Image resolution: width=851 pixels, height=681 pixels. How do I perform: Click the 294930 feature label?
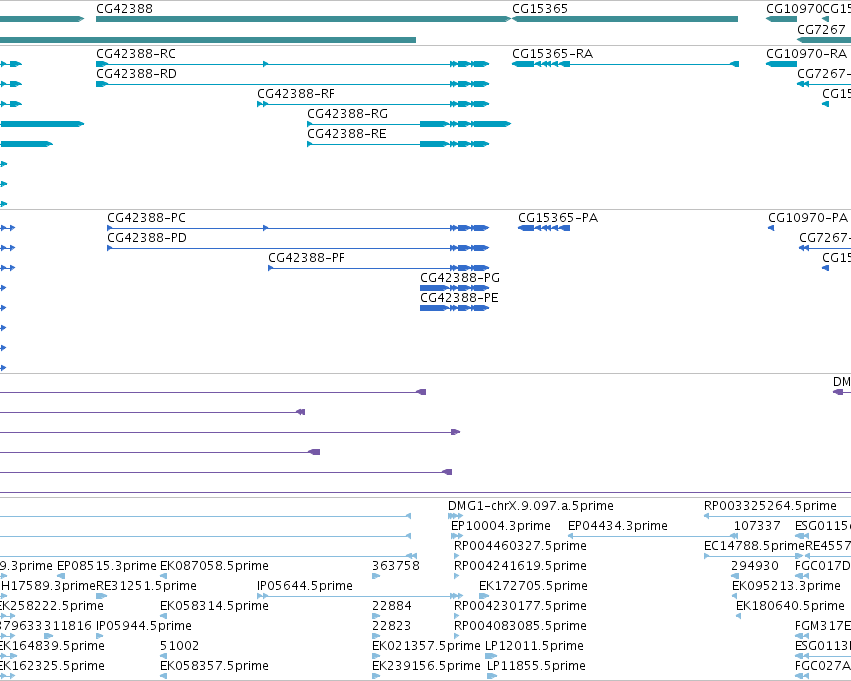[755, 567]
